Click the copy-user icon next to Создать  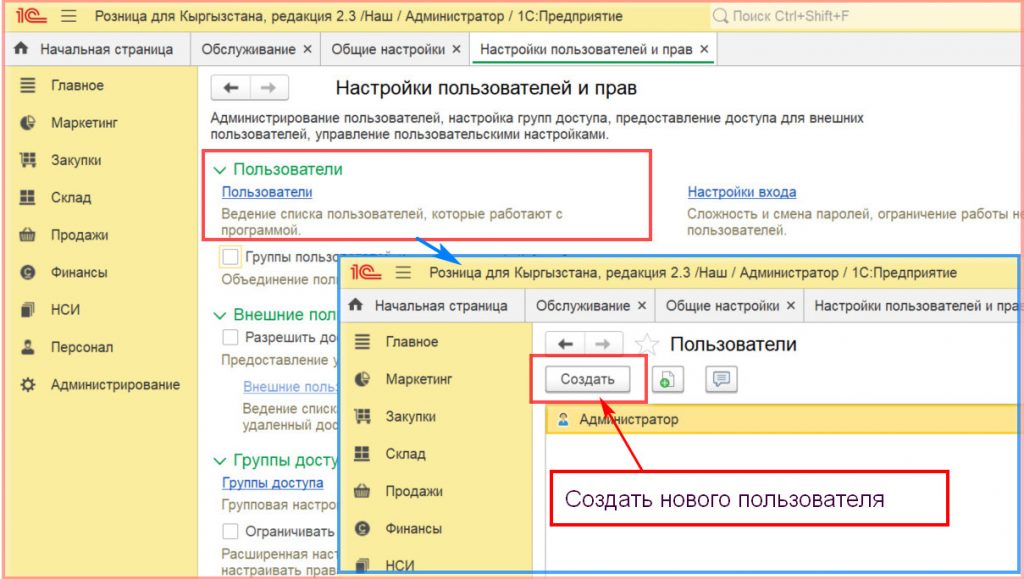[666, 380]
